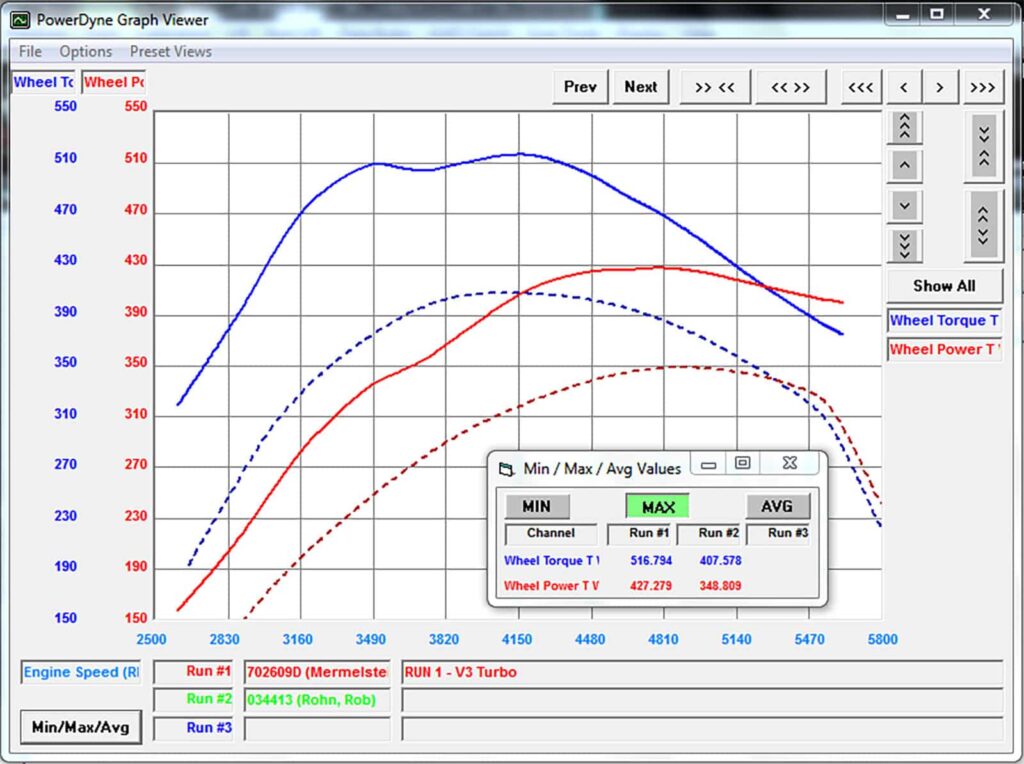Click the empty Run #3 description field
The width and height of the screenshot is (1024, 764).
pyautogui.click(x=702, y=728)
